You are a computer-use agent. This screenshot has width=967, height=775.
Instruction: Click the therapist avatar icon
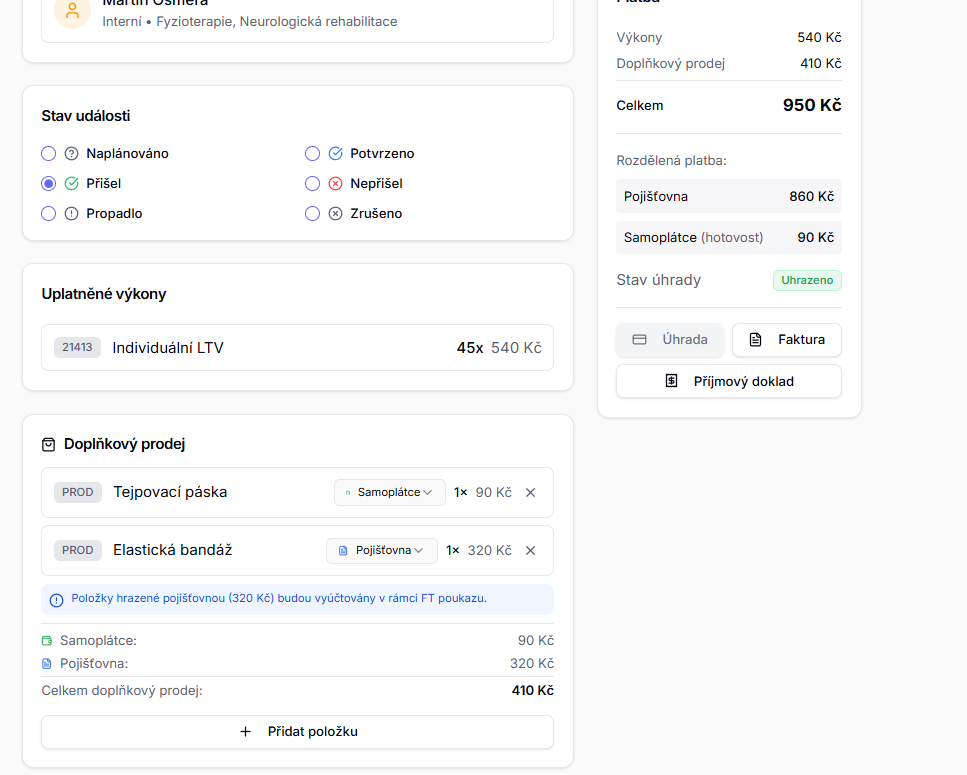[72, 12]
